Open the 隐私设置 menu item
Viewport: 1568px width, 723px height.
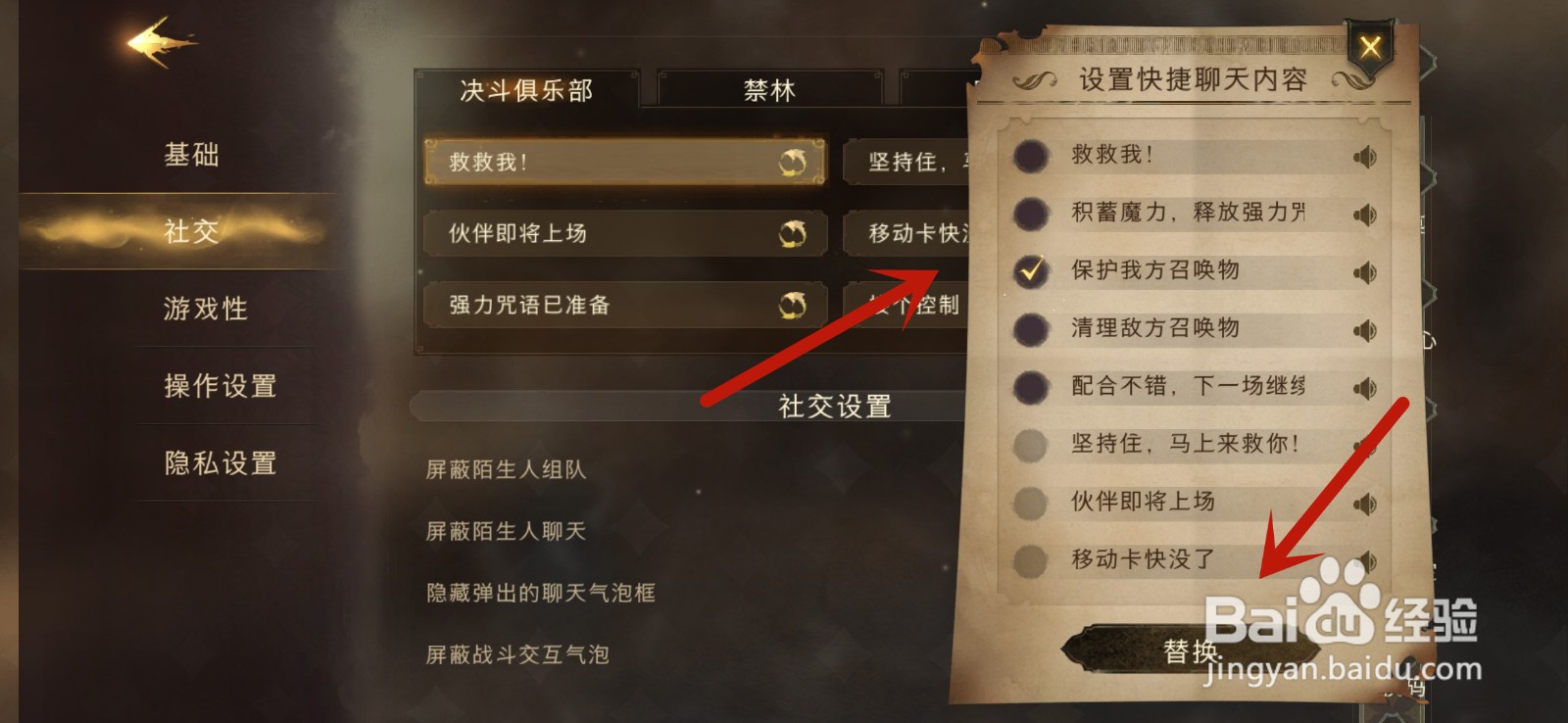pyautogui.click(x=220, y=462)
